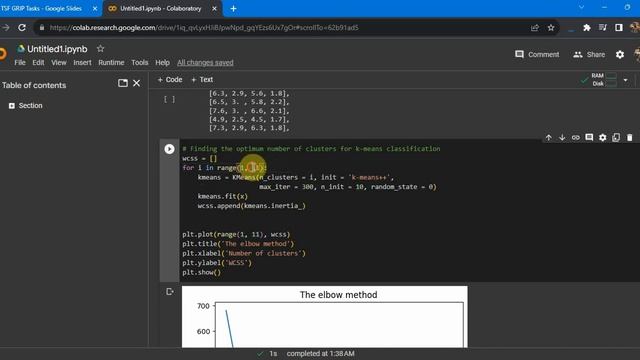The height and width of the screenshot is (360, 640).
Task: Close the Untitled1.ipynb browser tab
Action: pyautogui.click(x=214, y=9)
